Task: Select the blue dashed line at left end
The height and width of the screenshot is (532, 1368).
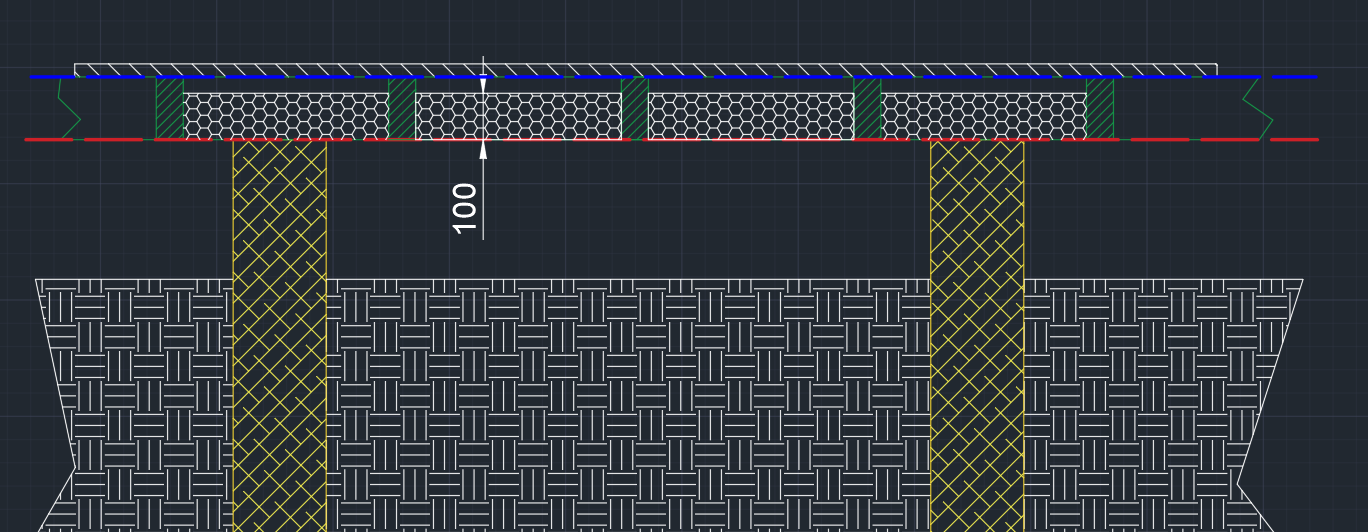Action: [x=45, y=76]
